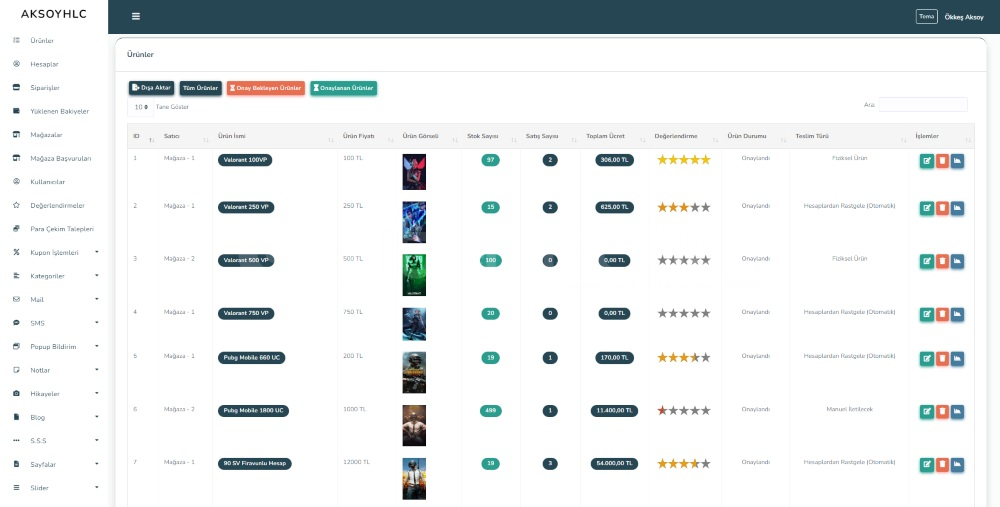Click trash icon for Pubg Mobile 660 UC
This screenshot has width=1000, height=507.
(942, 357)
